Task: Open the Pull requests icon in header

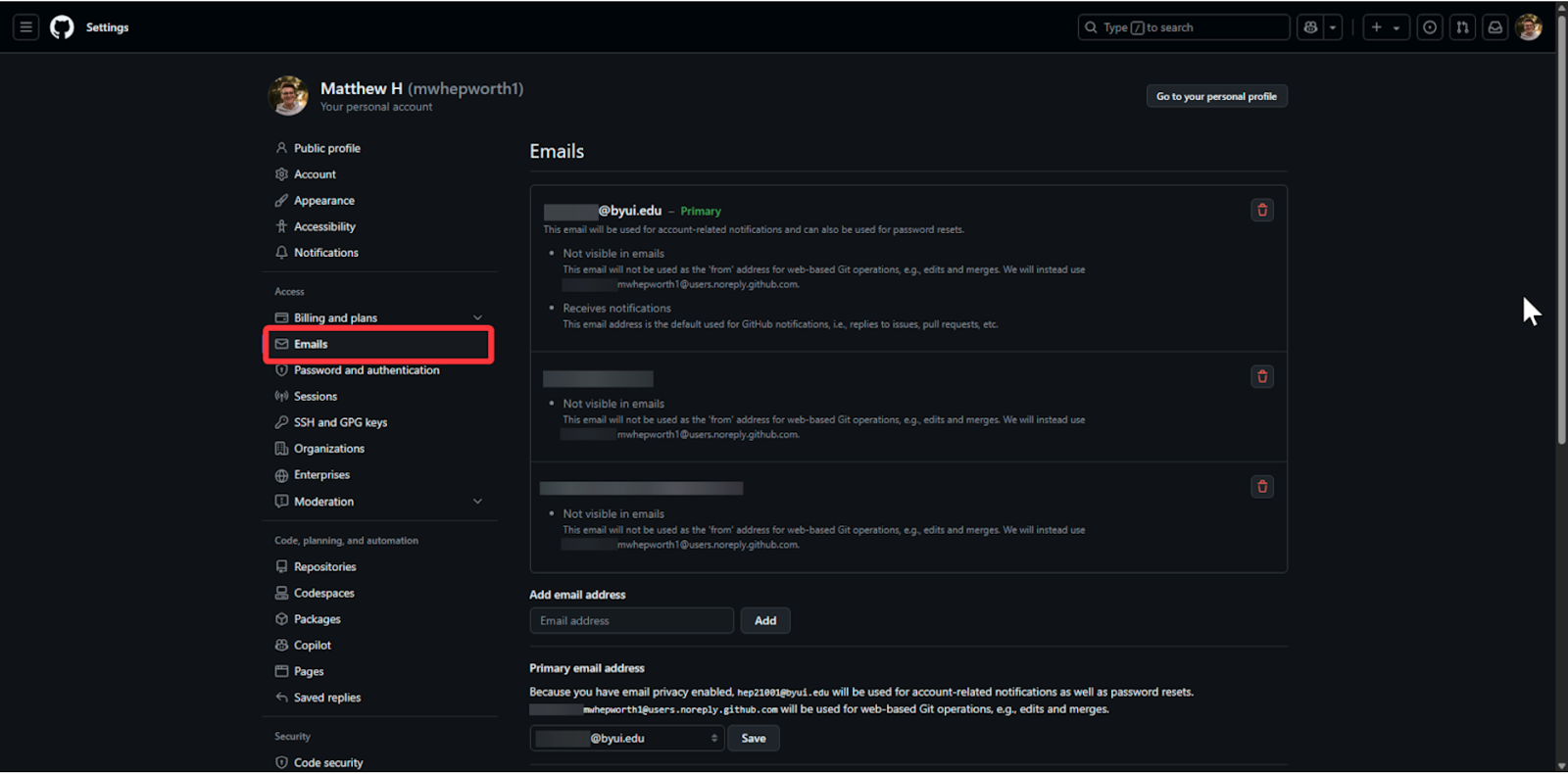Action: pos(1462,27)
